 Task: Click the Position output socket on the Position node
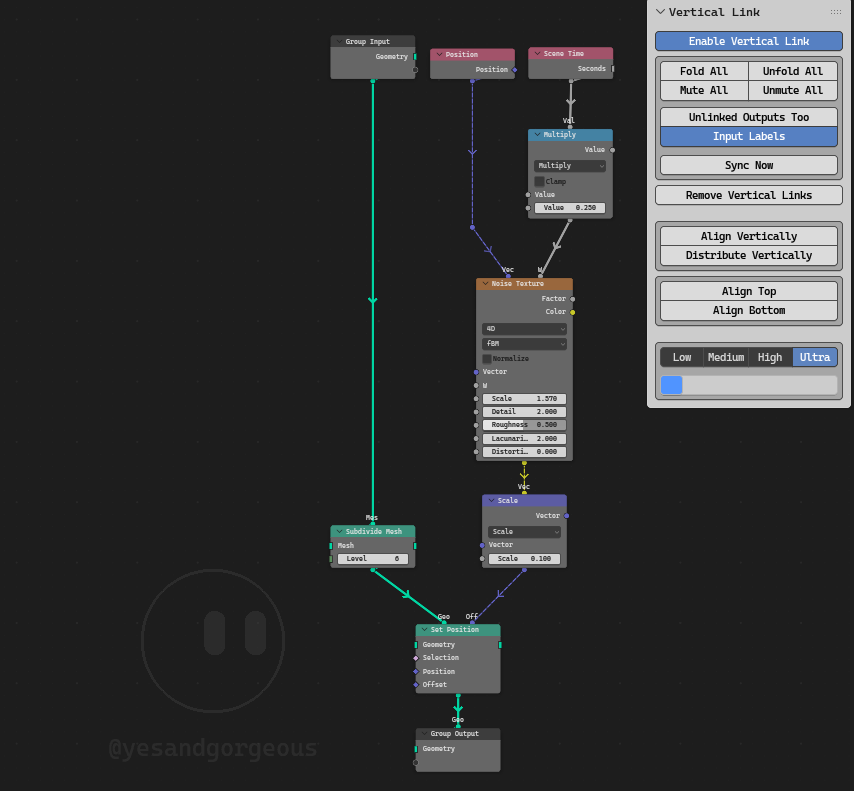(515, 70)
